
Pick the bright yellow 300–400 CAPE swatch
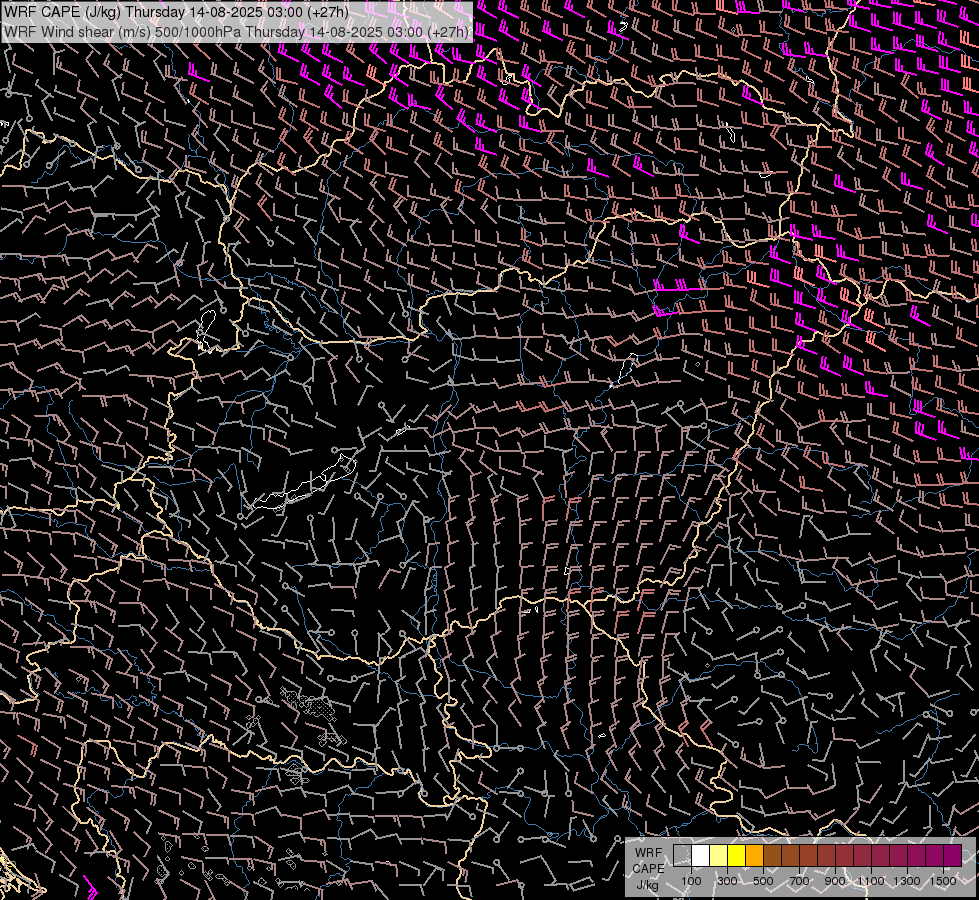click(x=737, y=855)
